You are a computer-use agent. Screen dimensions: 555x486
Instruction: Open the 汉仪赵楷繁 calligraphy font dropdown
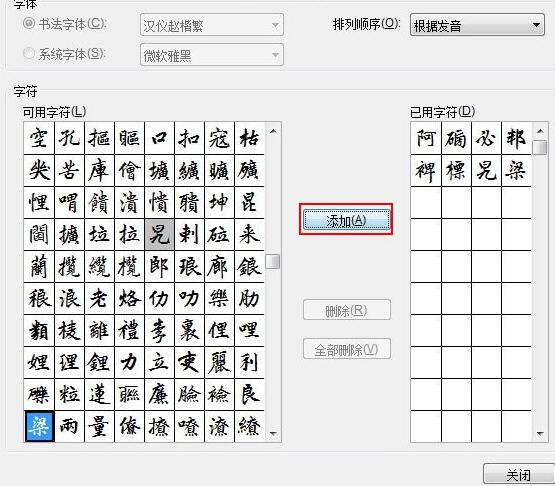pyautogui.click(x=212, y=25)
